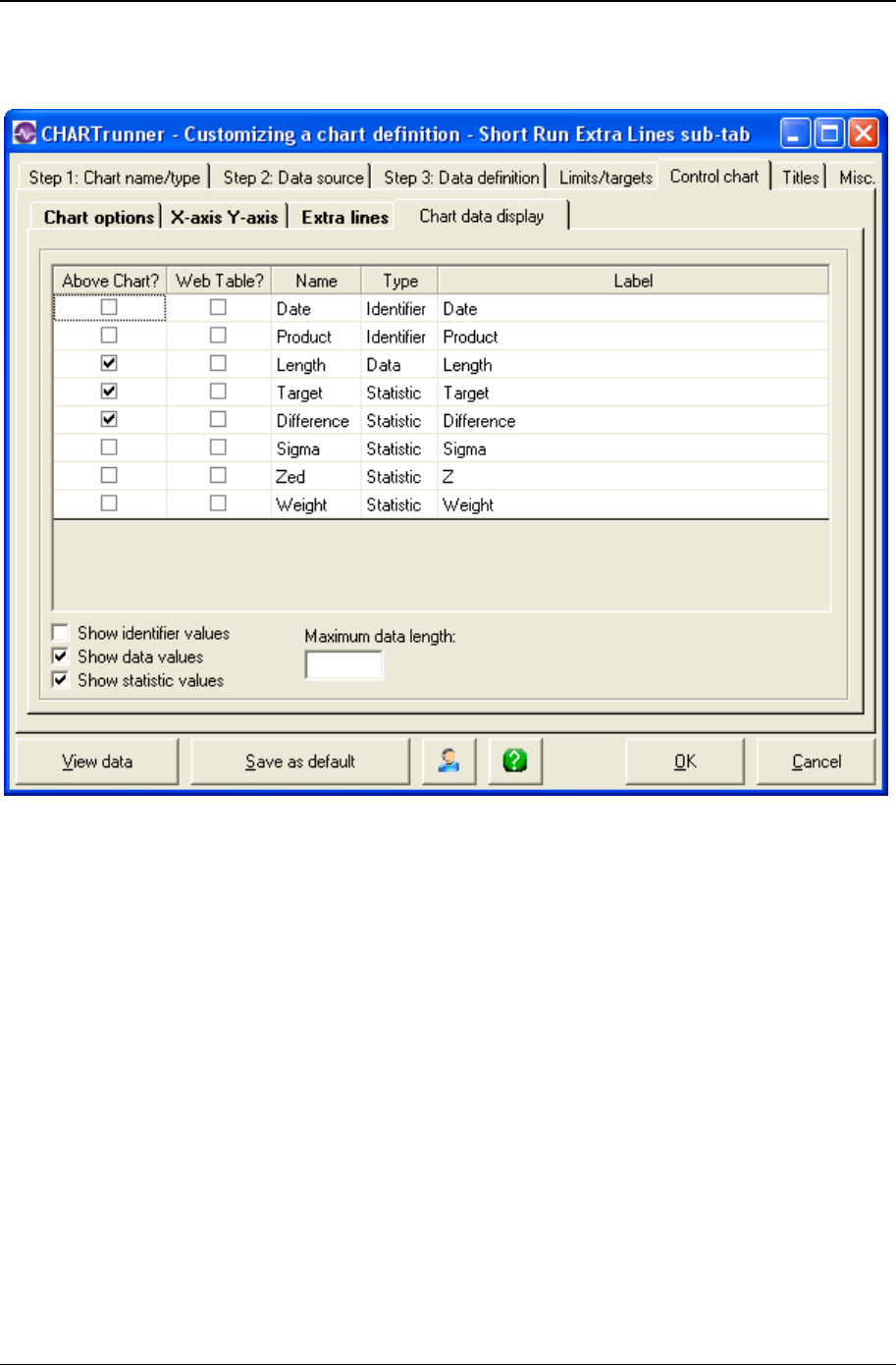Click Save as default button
This screenshot has height=1365, width=896.
(x=300, y=761)
